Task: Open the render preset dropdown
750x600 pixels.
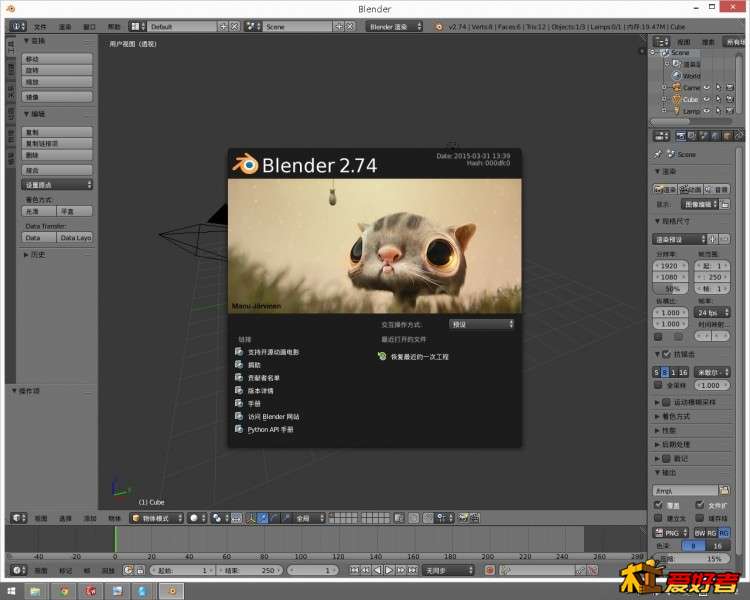Action: pos(679,239)
